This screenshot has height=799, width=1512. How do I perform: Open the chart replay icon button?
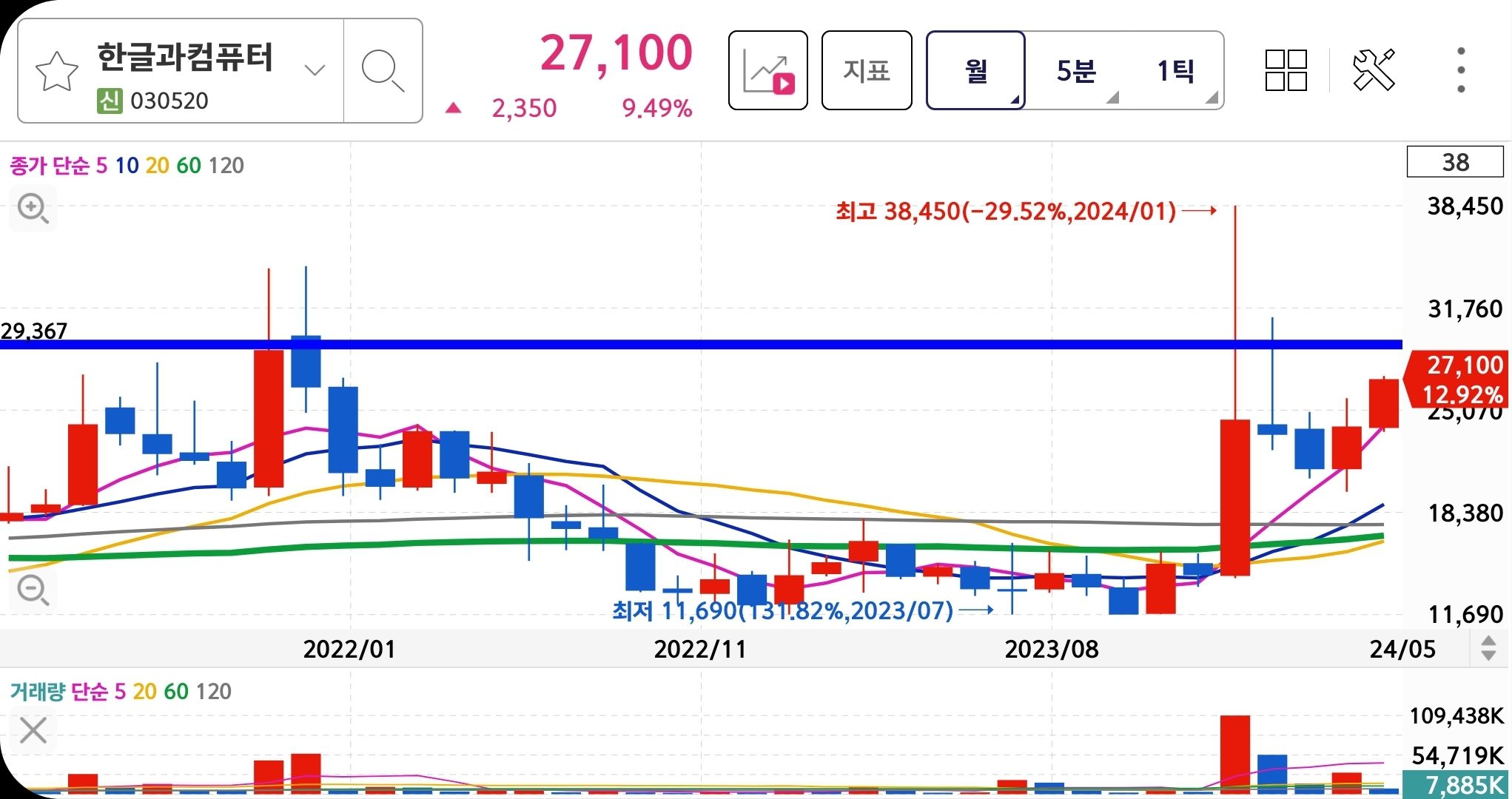point(768,70)
